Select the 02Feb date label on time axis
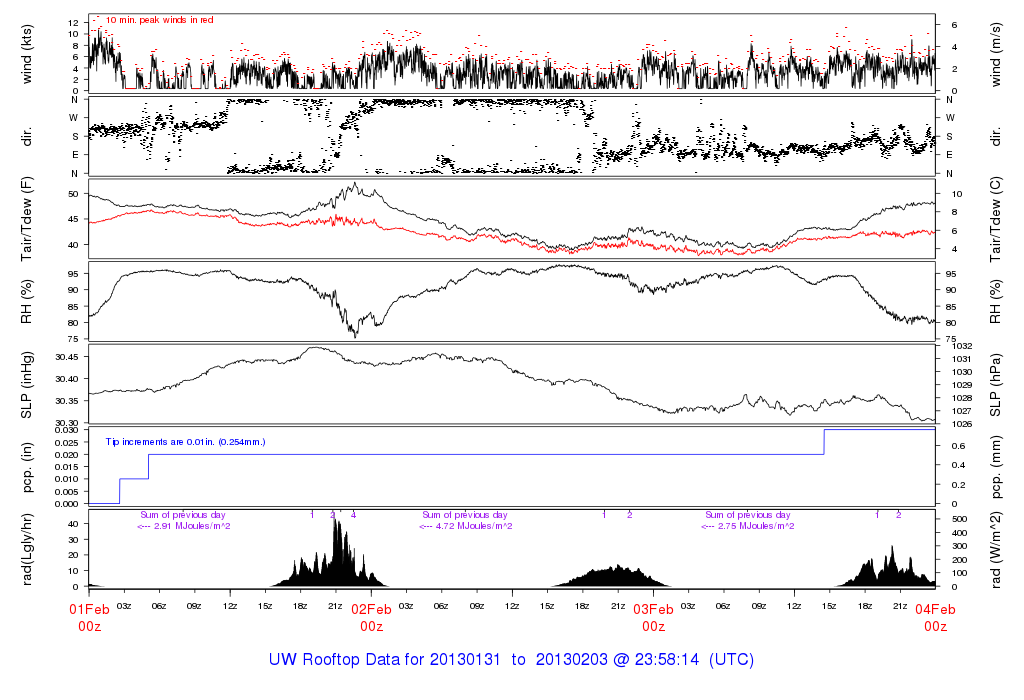Image resolution: width=1024 pixels, height=700 pixels. 371,610
